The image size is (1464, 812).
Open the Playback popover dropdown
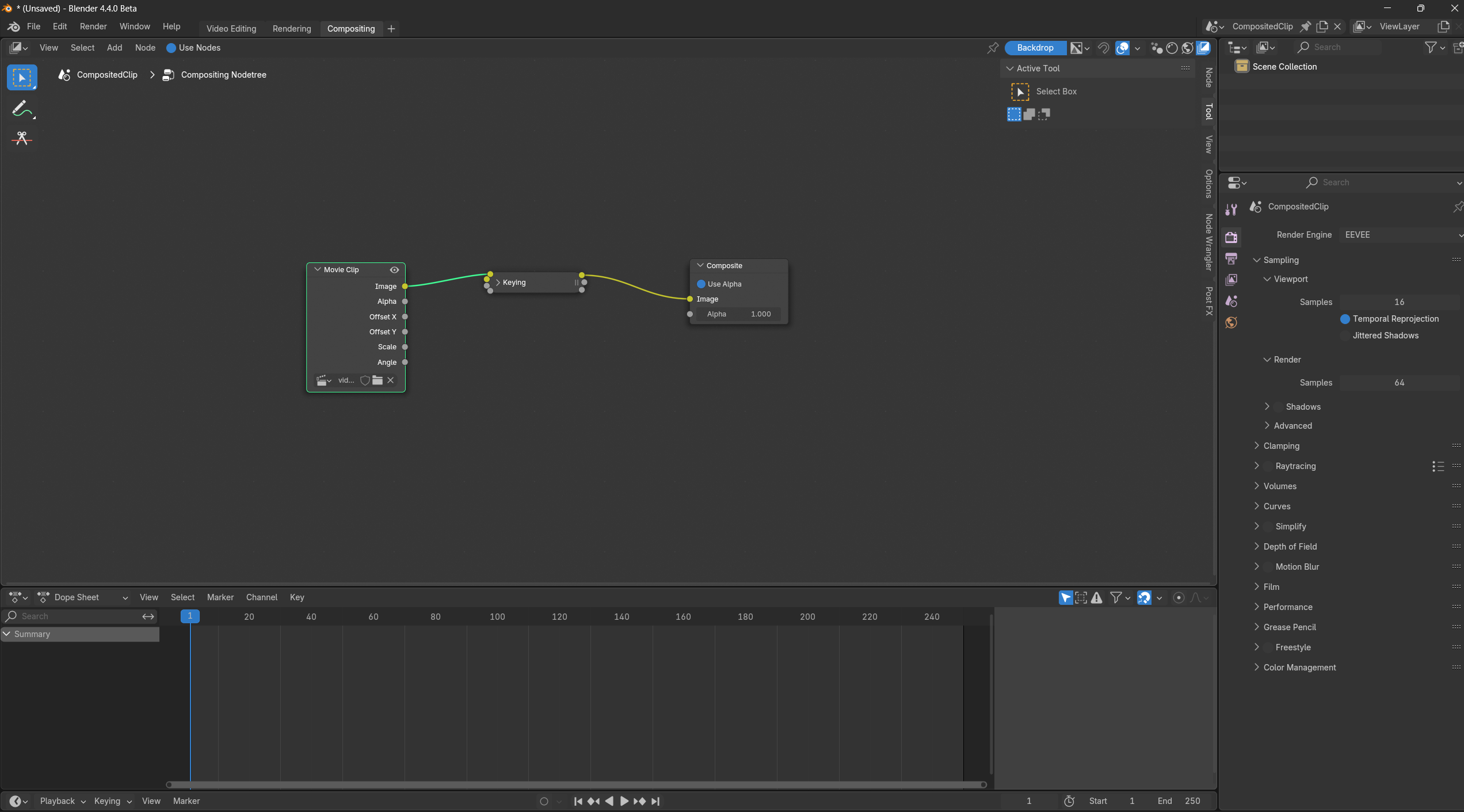(63, 802)
